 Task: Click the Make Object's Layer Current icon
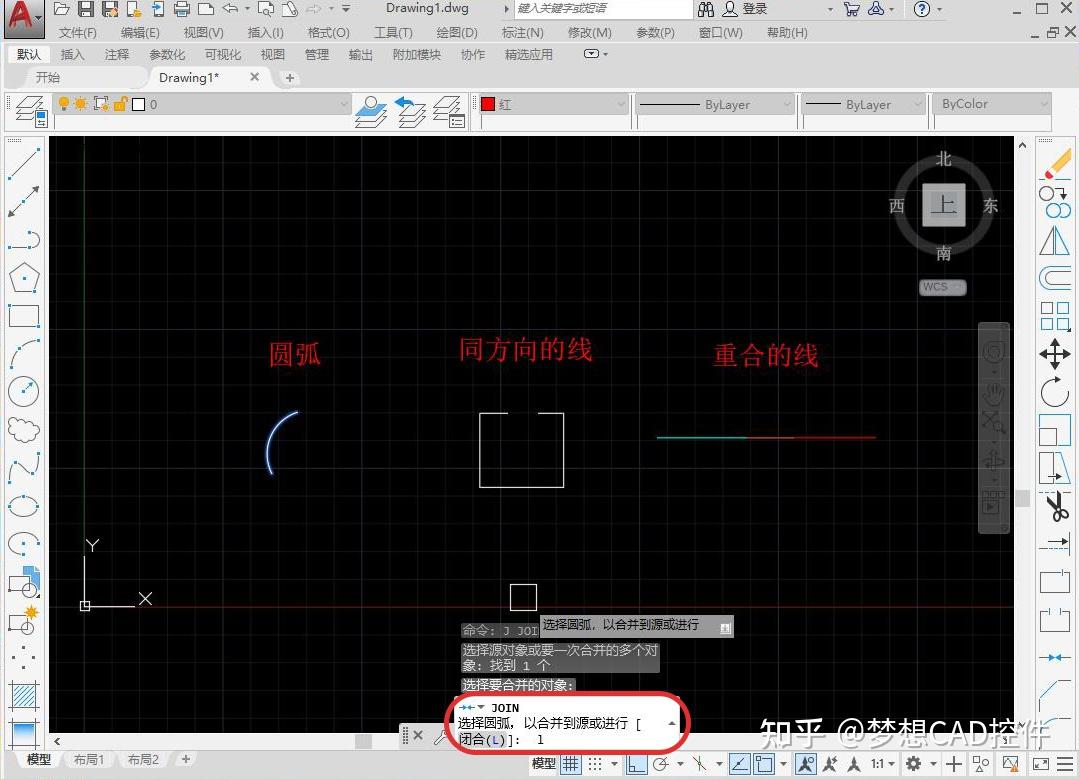(x=371, y=111)
